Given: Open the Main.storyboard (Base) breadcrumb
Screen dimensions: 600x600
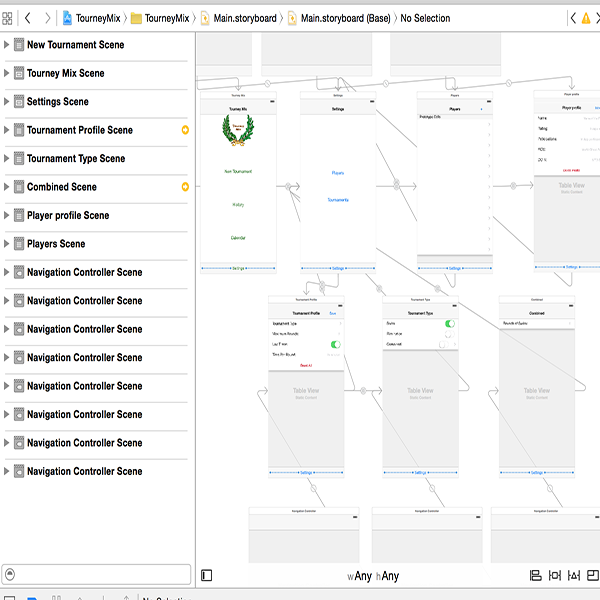Looking at the screenshot, I should pyautogui.click(x=339, y=18).
